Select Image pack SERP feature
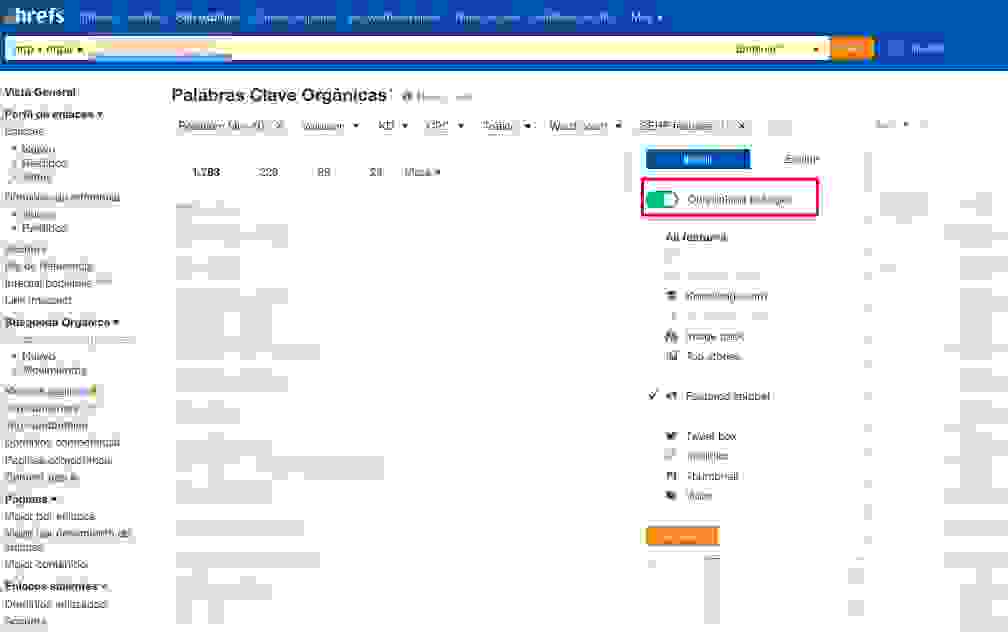 (x=715, y=336)
